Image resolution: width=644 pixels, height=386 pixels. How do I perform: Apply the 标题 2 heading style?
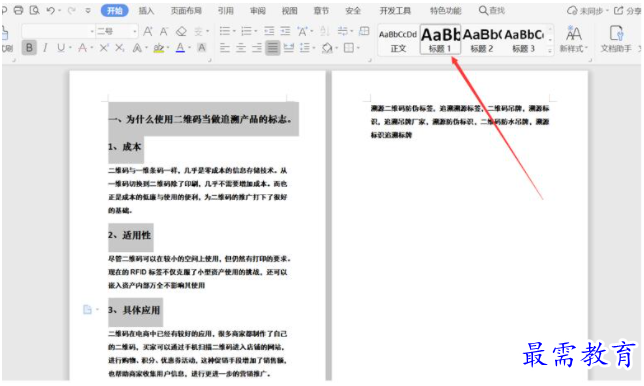click(482, 40)
